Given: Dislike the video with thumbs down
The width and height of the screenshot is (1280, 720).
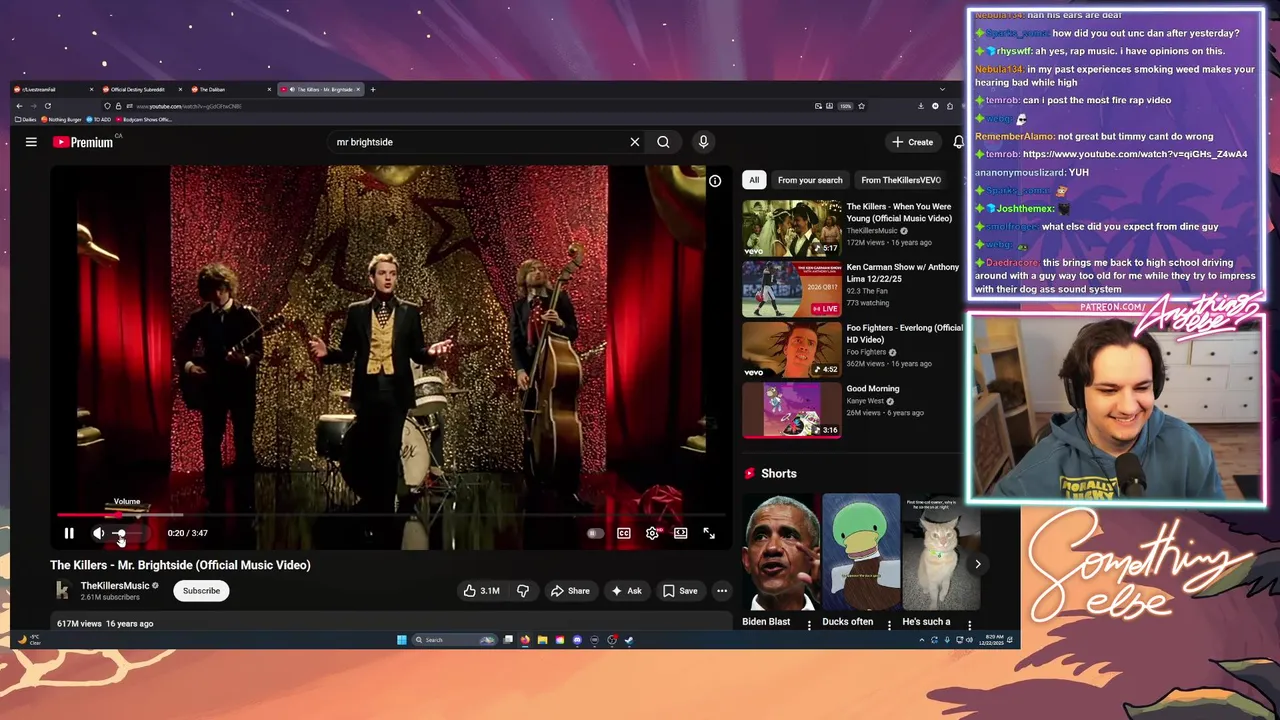Looking at the screenshot, I should [x=522, y=591].
